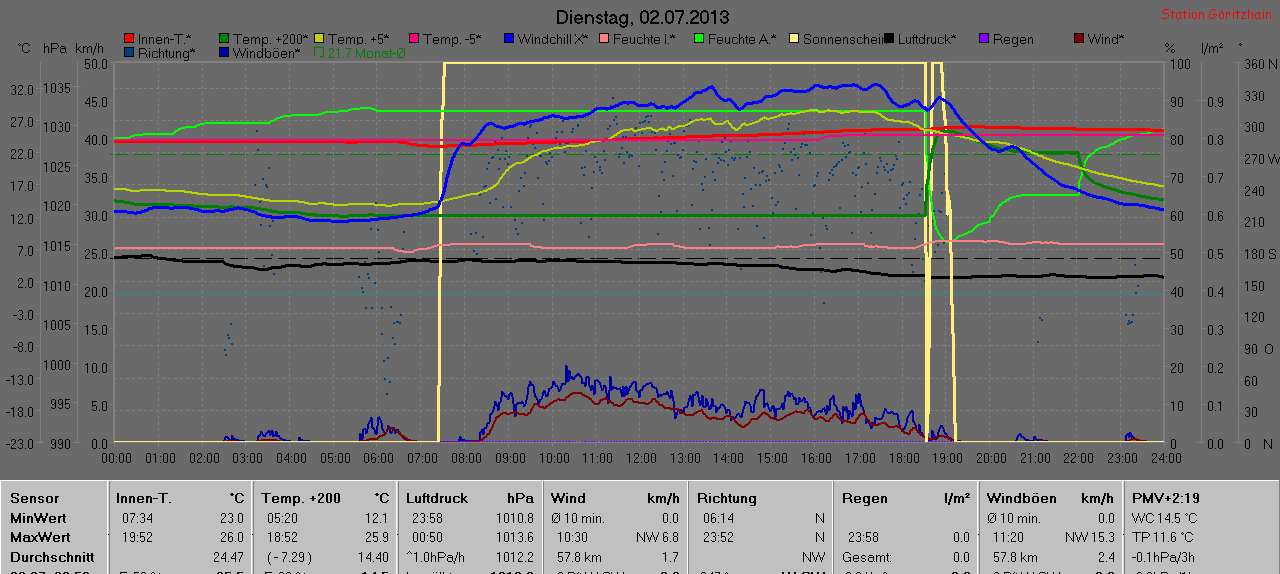Click the Luftdruck column header in table
Image resolution: width=1280 pixels, height=574 pixels.
tap(437, 498)
